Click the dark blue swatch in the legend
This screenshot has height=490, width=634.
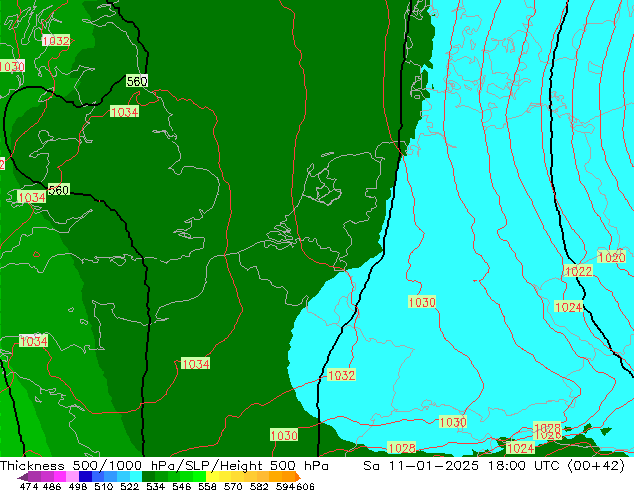[x=85, y=477]
